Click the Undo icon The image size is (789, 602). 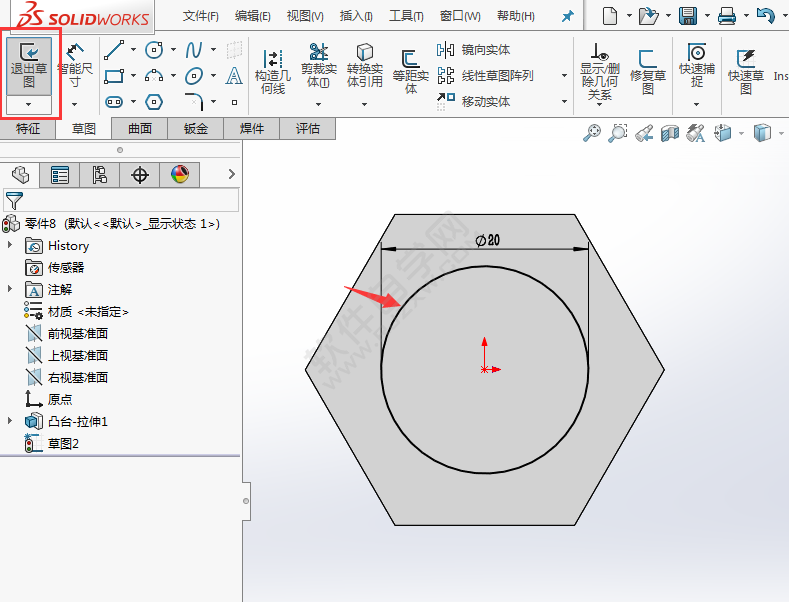pos(766,16)
